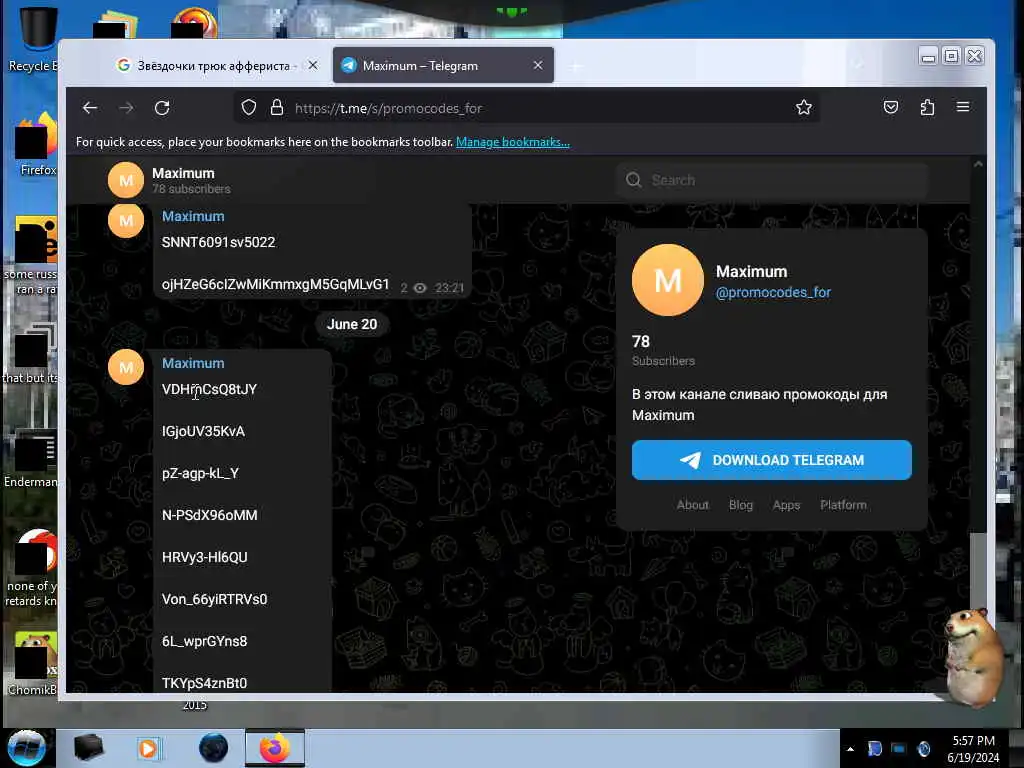Viewport: 1024px width, 768px height.
Task: Bookmark this page with the star icon
Action: [804, 107]
